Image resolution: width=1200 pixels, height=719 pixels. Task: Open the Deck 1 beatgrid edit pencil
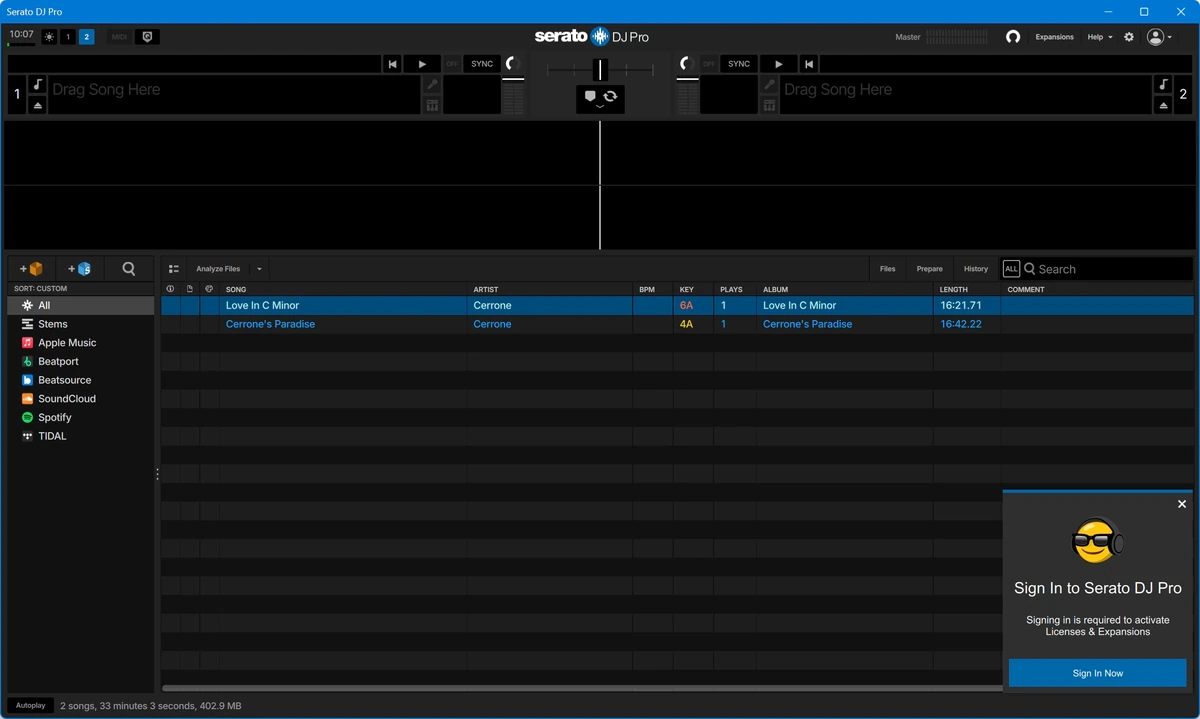[432, 85]
